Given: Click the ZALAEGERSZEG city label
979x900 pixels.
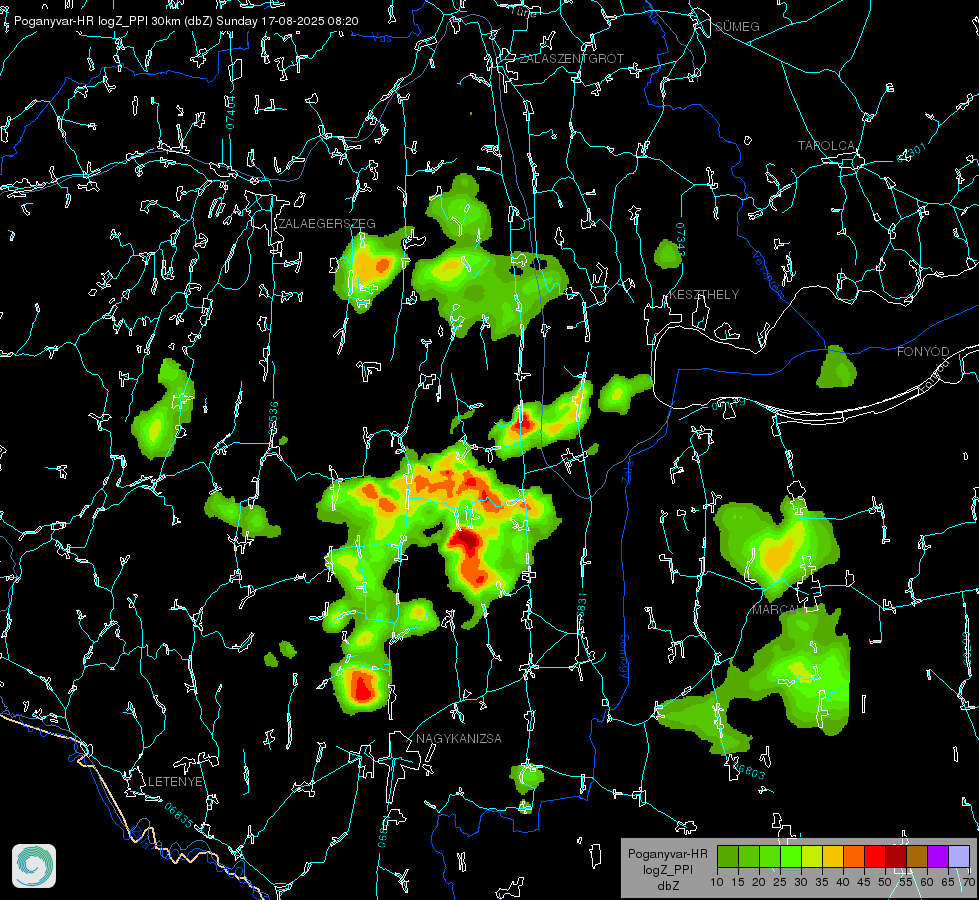Looking at the screenshot, I should pos(327,223).
